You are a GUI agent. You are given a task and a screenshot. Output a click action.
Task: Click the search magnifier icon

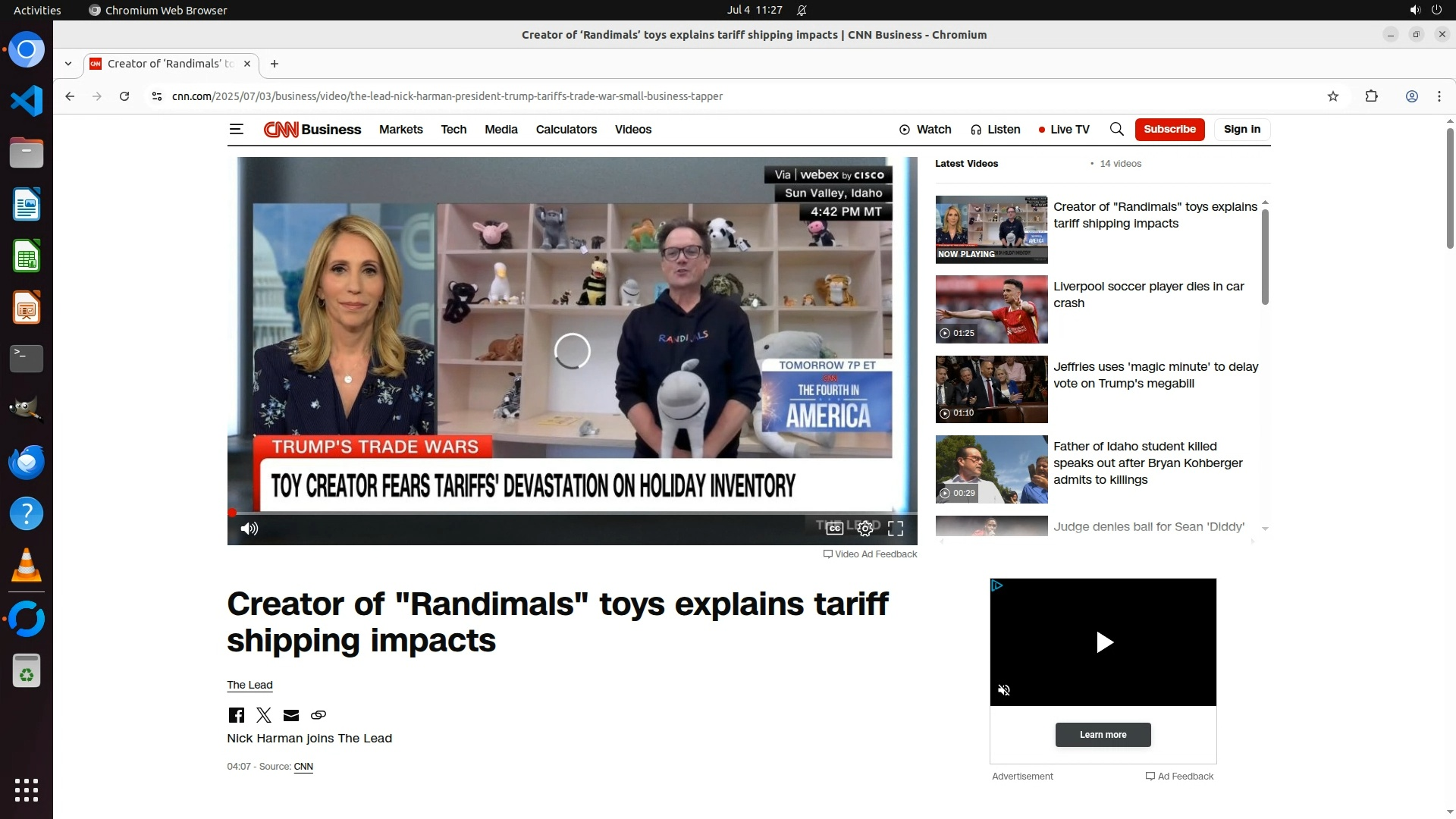coord(1116,130)
